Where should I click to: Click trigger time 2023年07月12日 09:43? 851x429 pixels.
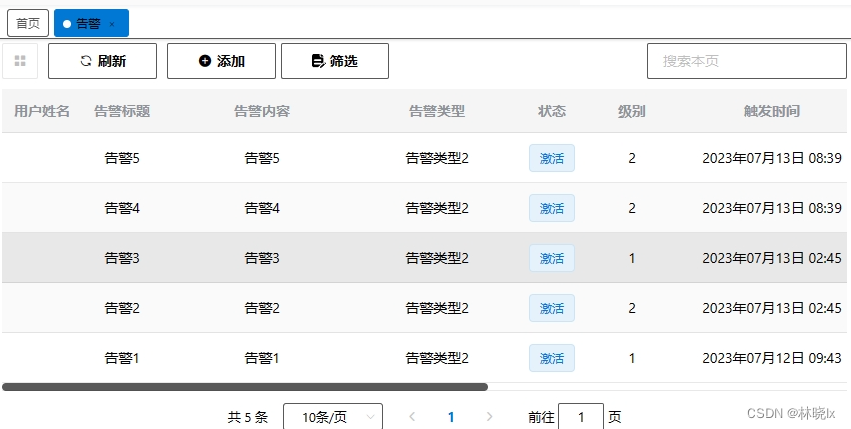pos(772,358)
